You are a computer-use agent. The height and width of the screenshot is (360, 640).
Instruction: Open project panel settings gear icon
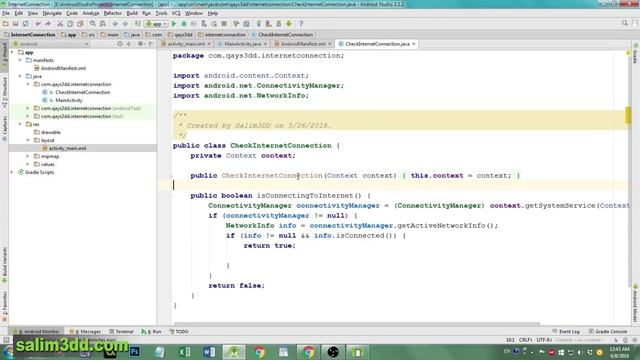pyautogui.click(x=140, y=44)
